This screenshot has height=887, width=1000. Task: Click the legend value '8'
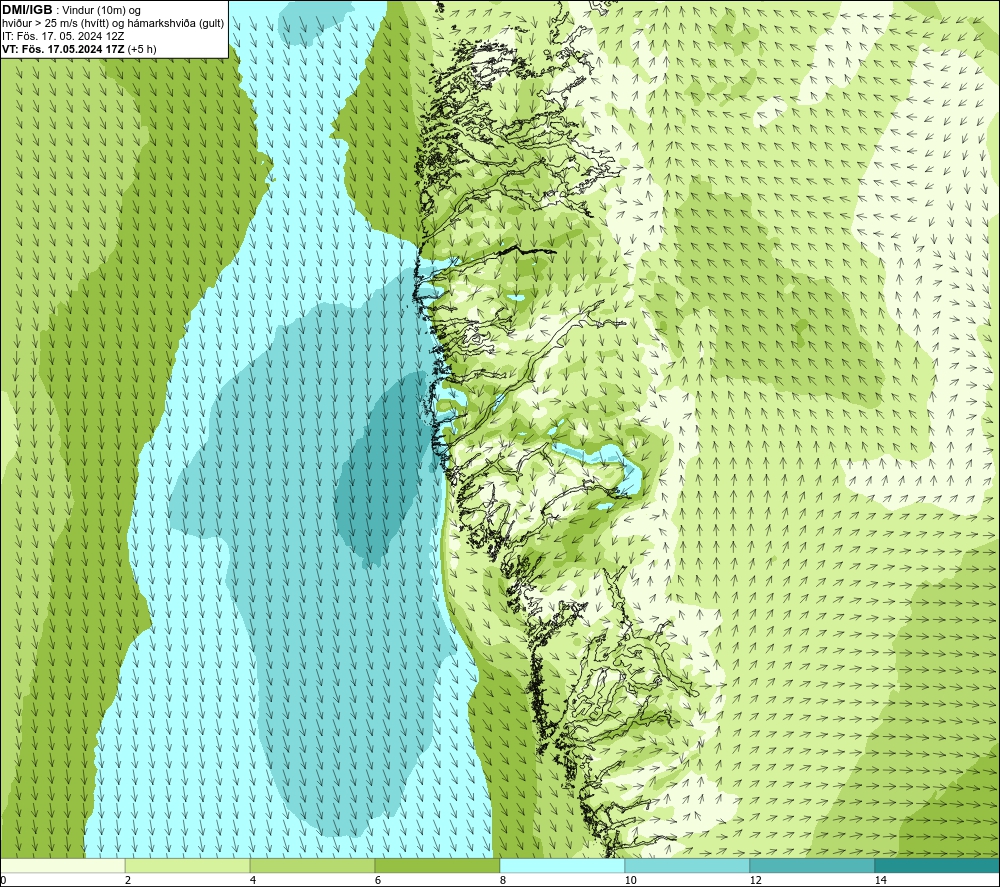coord(503,880)
